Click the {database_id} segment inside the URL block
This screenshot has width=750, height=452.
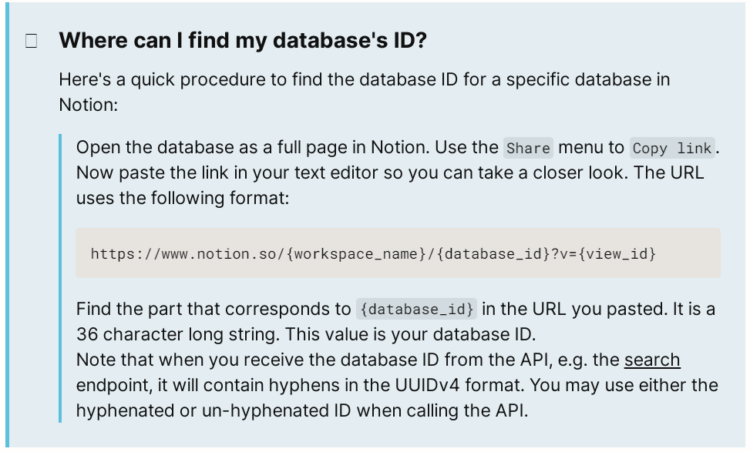click(x=495, y=254)
